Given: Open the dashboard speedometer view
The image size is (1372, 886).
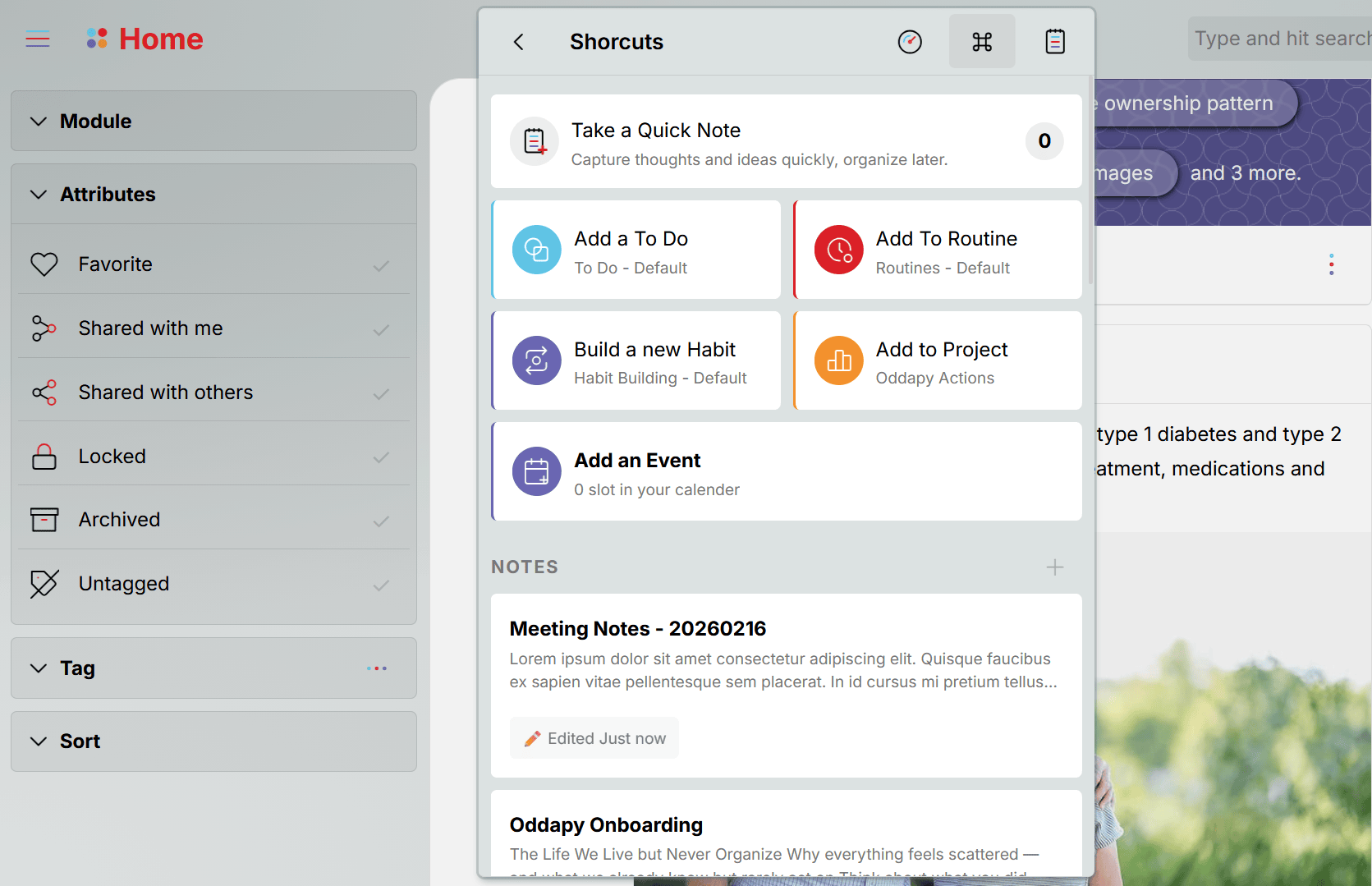Looking at the screenshot, I should (x=910, y=41).
